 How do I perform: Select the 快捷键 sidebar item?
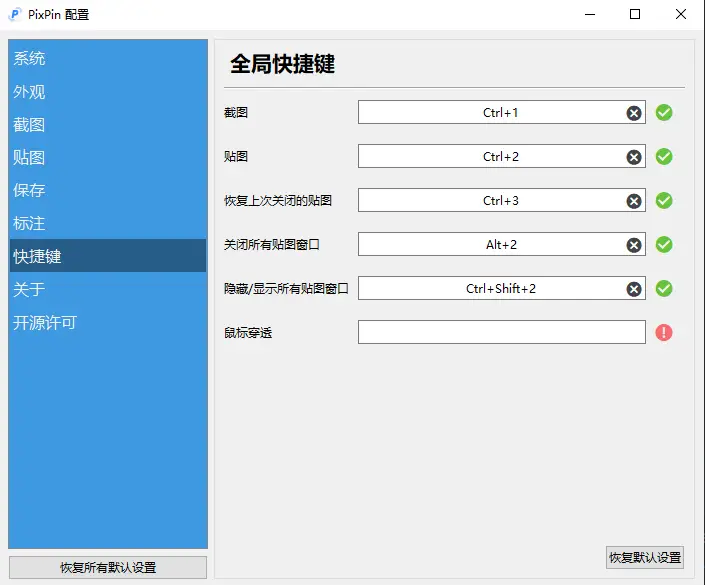(x=107, y=256)
